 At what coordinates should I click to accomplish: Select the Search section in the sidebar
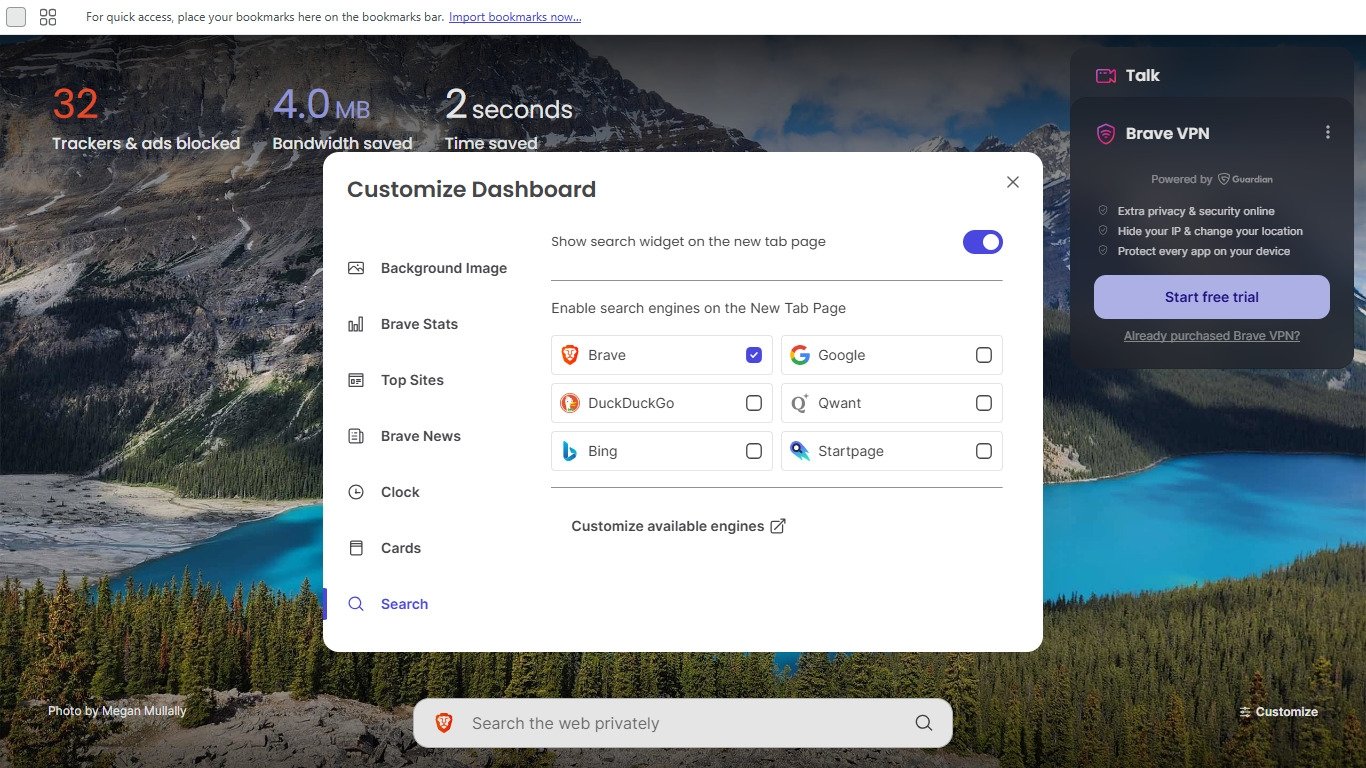[x=387, y=604]
